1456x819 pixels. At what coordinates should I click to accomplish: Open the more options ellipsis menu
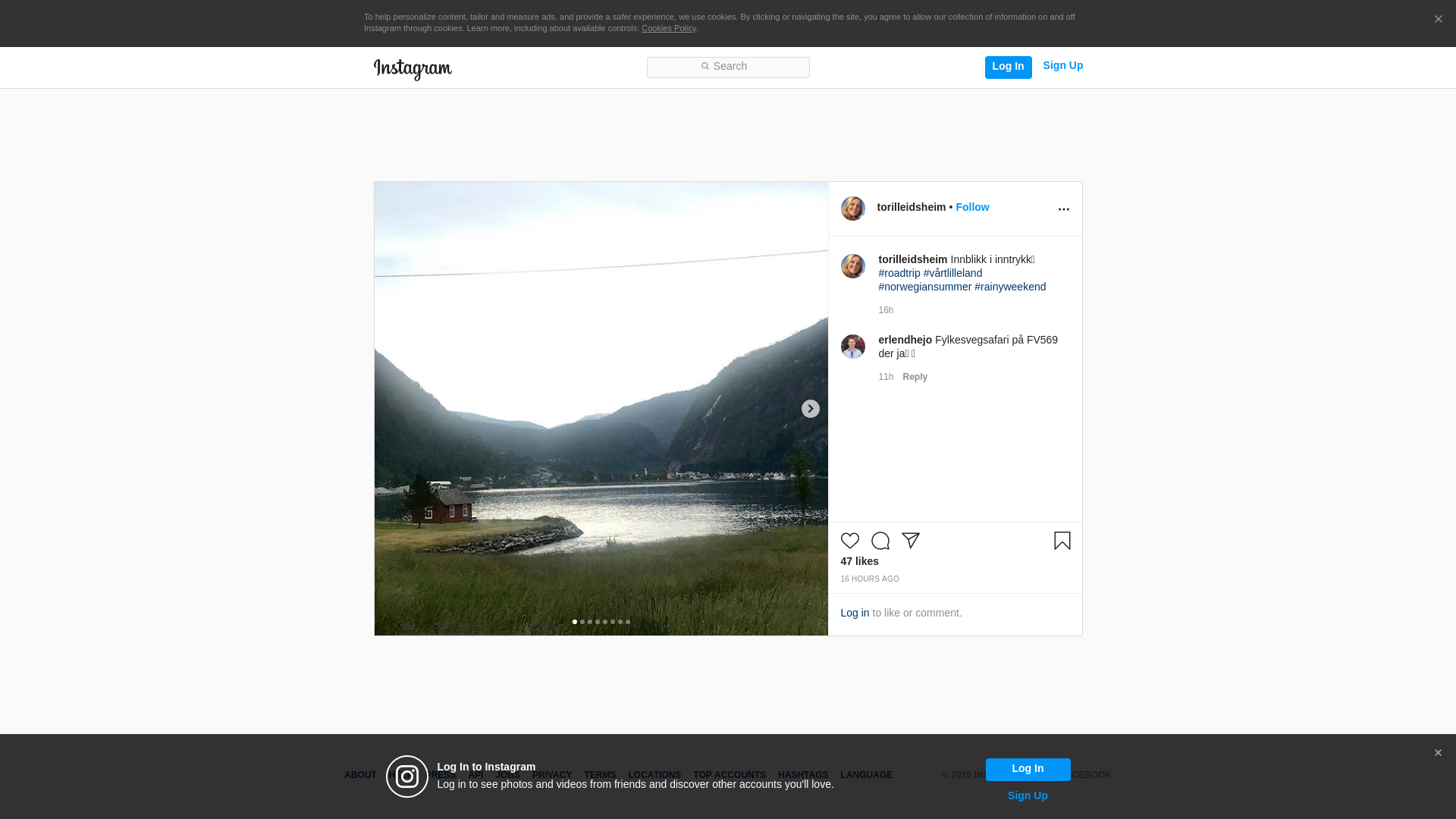[x=1063, y=209]
